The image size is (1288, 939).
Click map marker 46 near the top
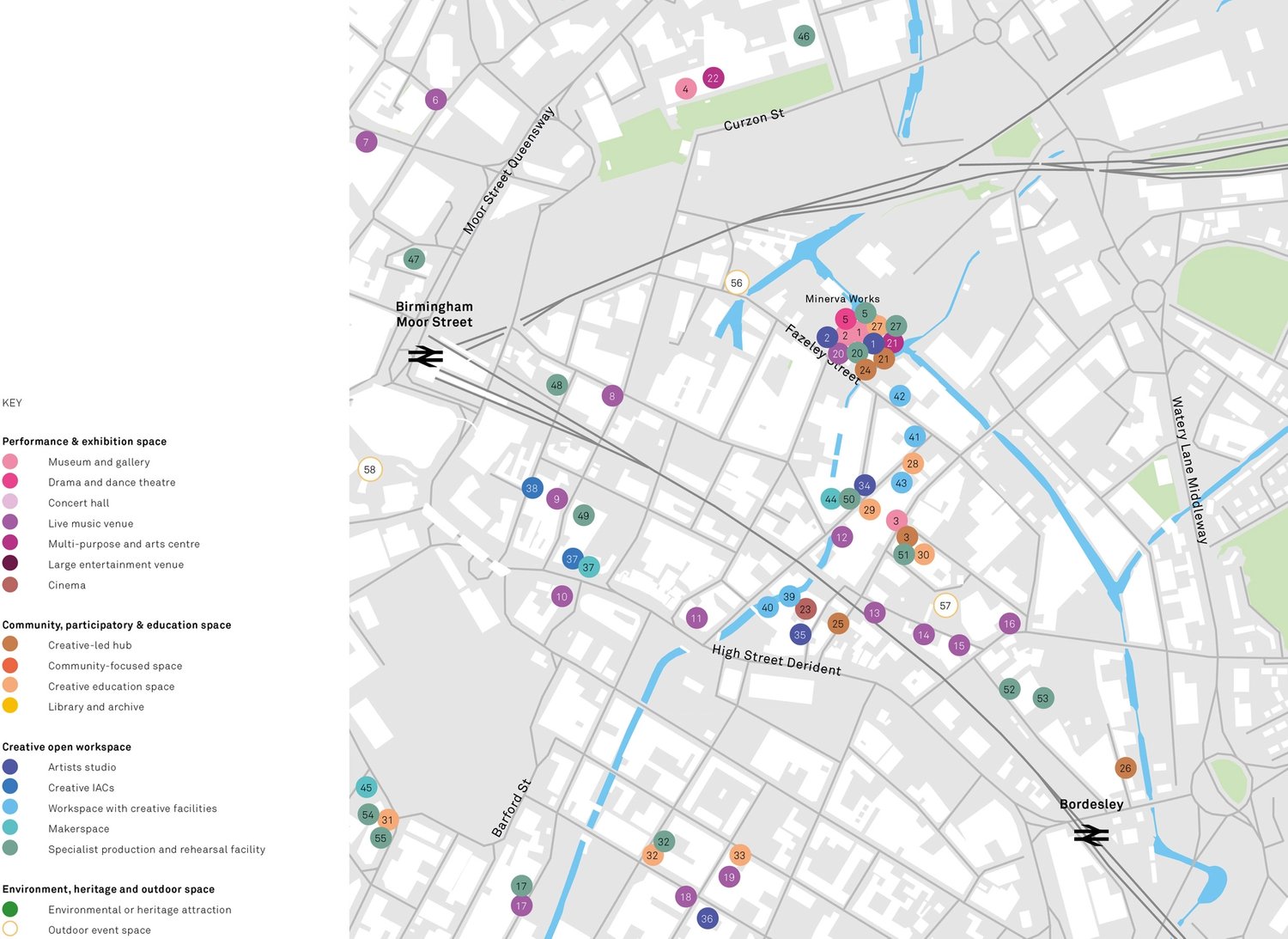tap(804, 36)
